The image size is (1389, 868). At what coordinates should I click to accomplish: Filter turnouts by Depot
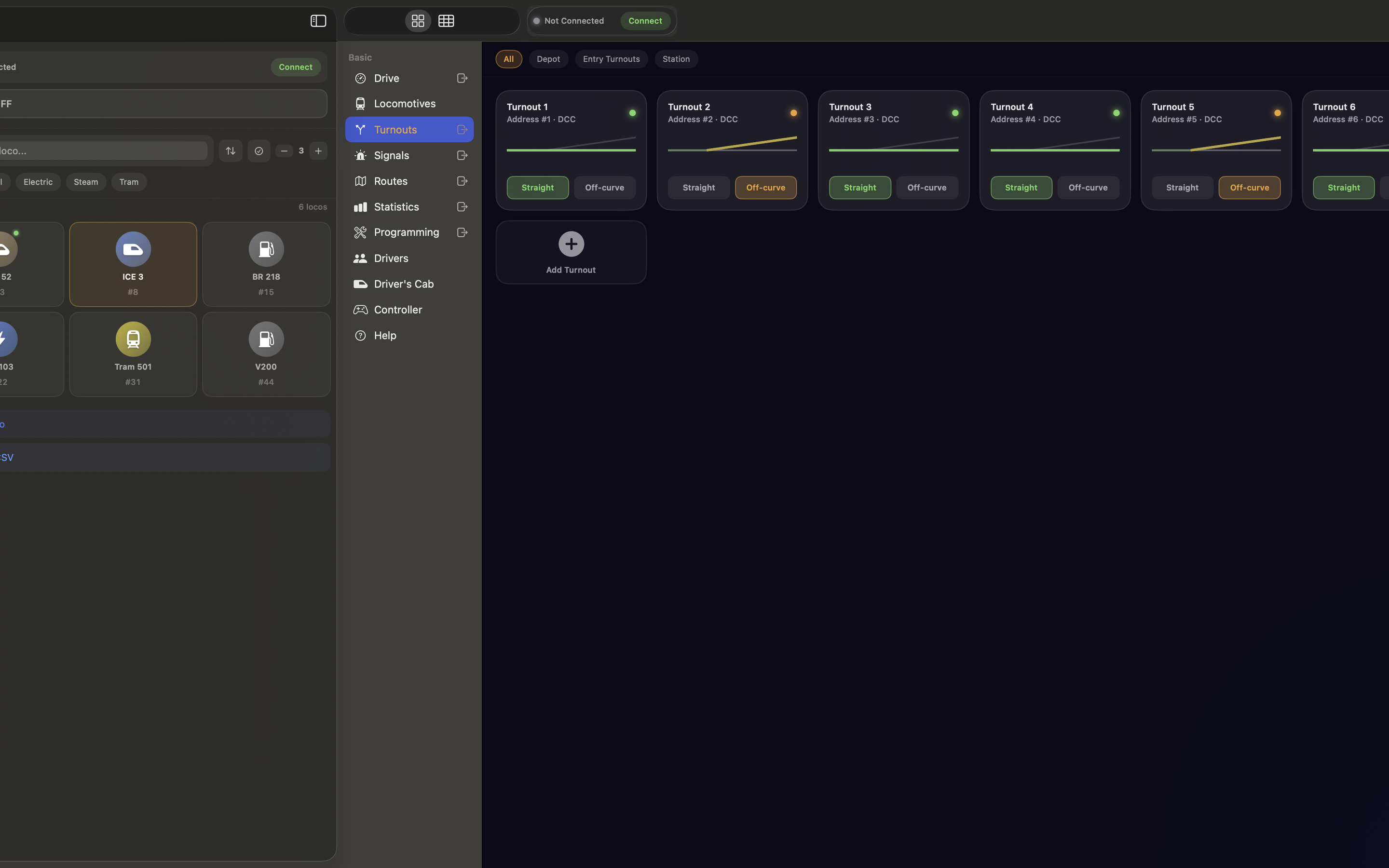tap(548, 58)
